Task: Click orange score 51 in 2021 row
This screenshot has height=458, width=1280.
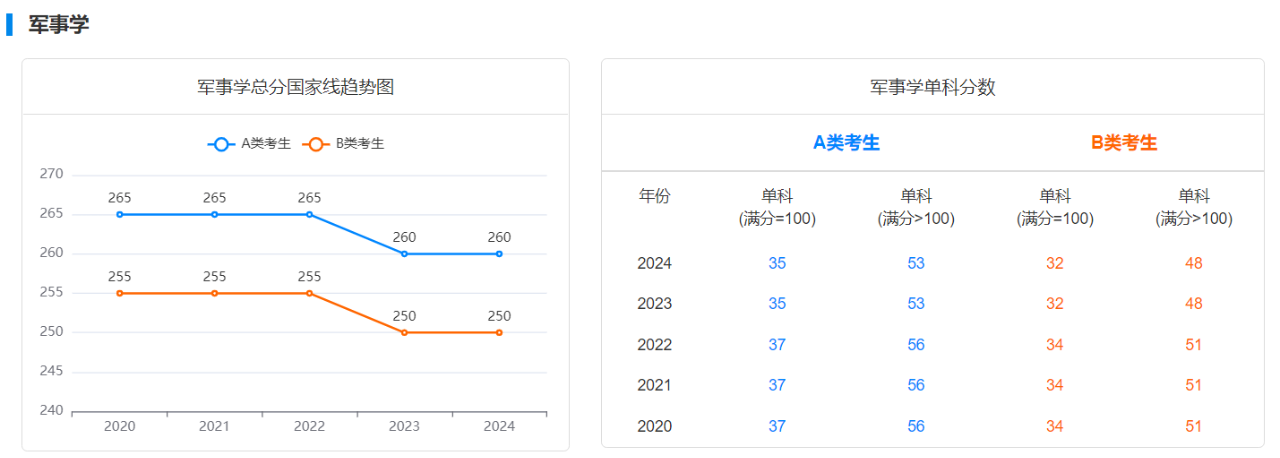Action: coord(1194,385)
